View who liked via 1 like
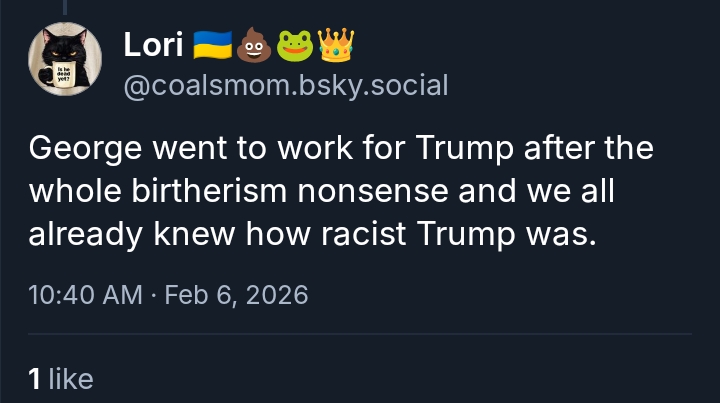The image size is (720, 403). 61,378
